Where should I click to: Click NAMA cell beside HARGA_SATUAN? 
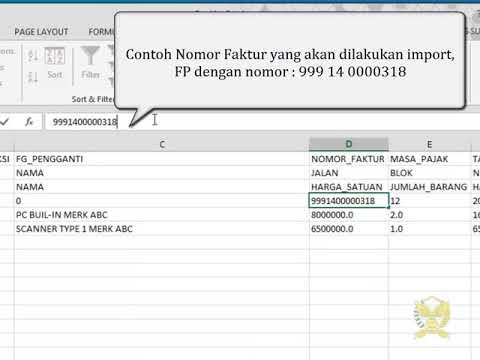click(x=162, y=187)
